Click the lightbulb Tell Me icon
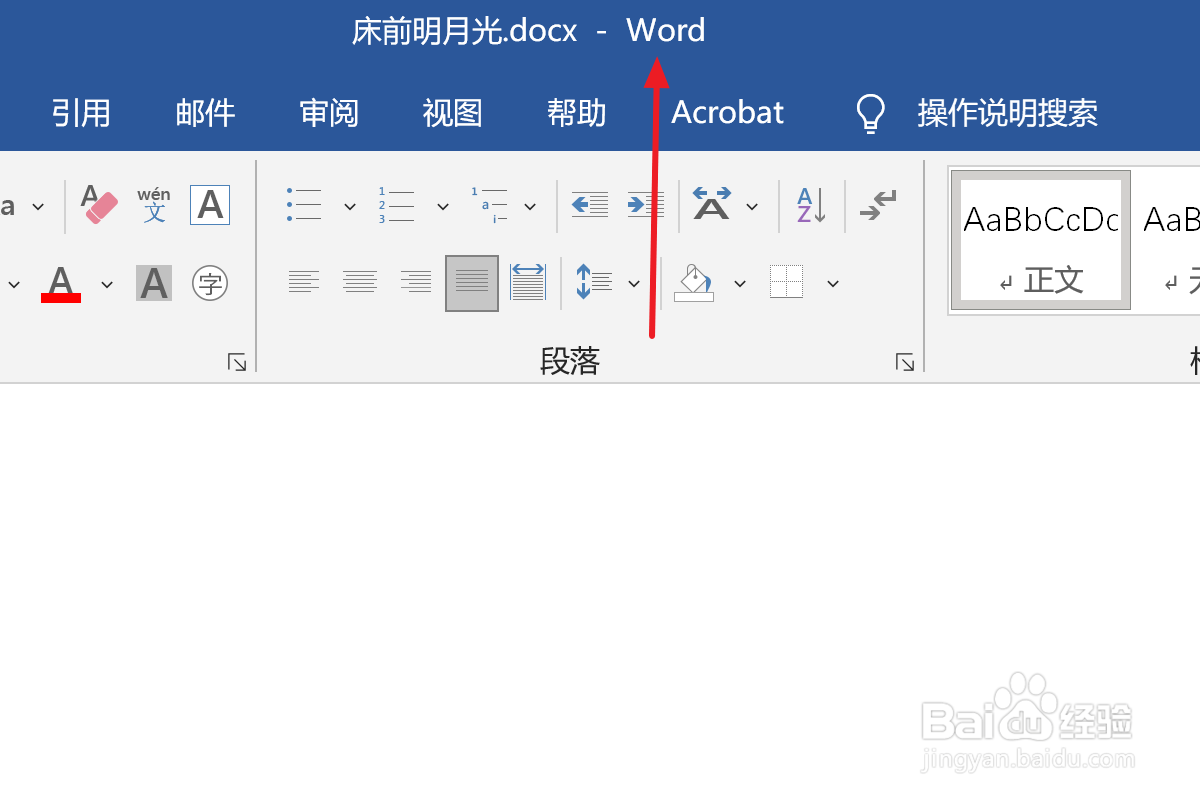This screenshot has width=1200, height=800. 872,113
